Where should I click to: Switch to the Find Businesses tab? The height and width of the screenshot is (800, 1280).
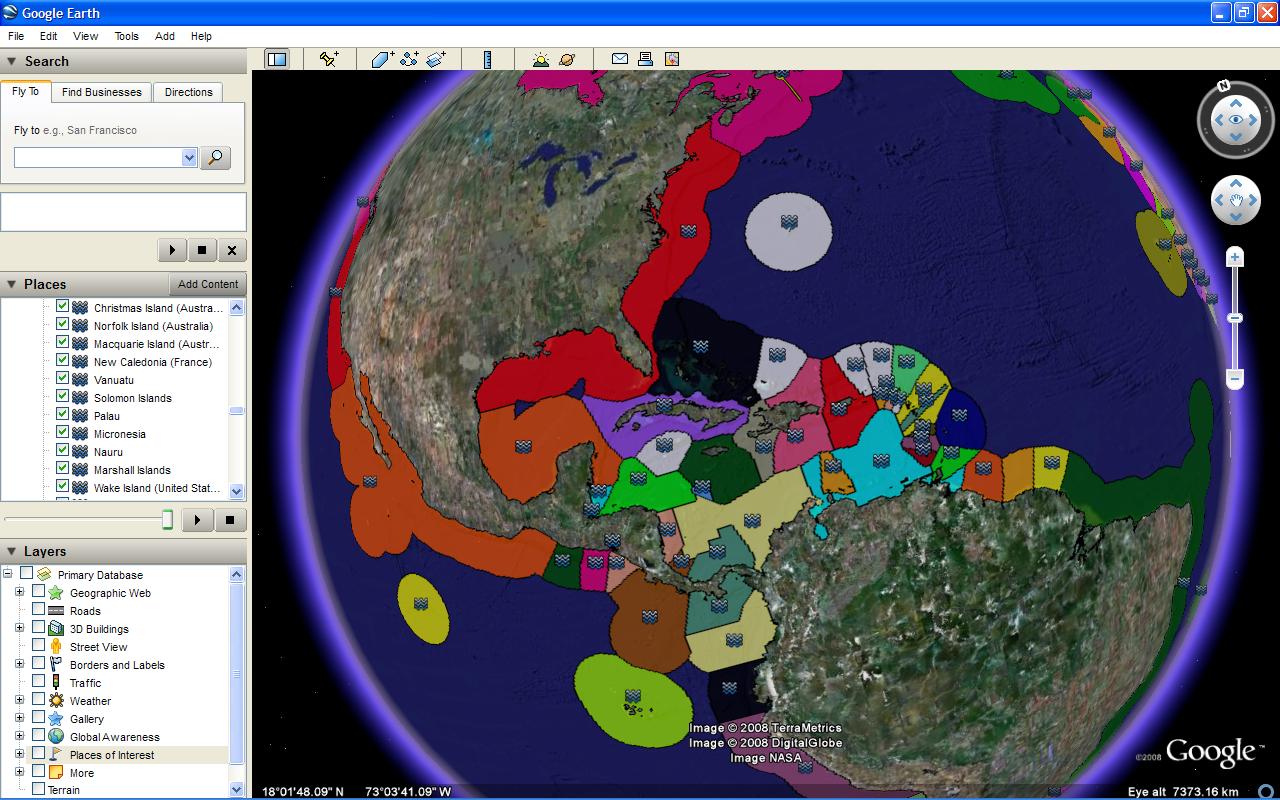coord(101,92)
